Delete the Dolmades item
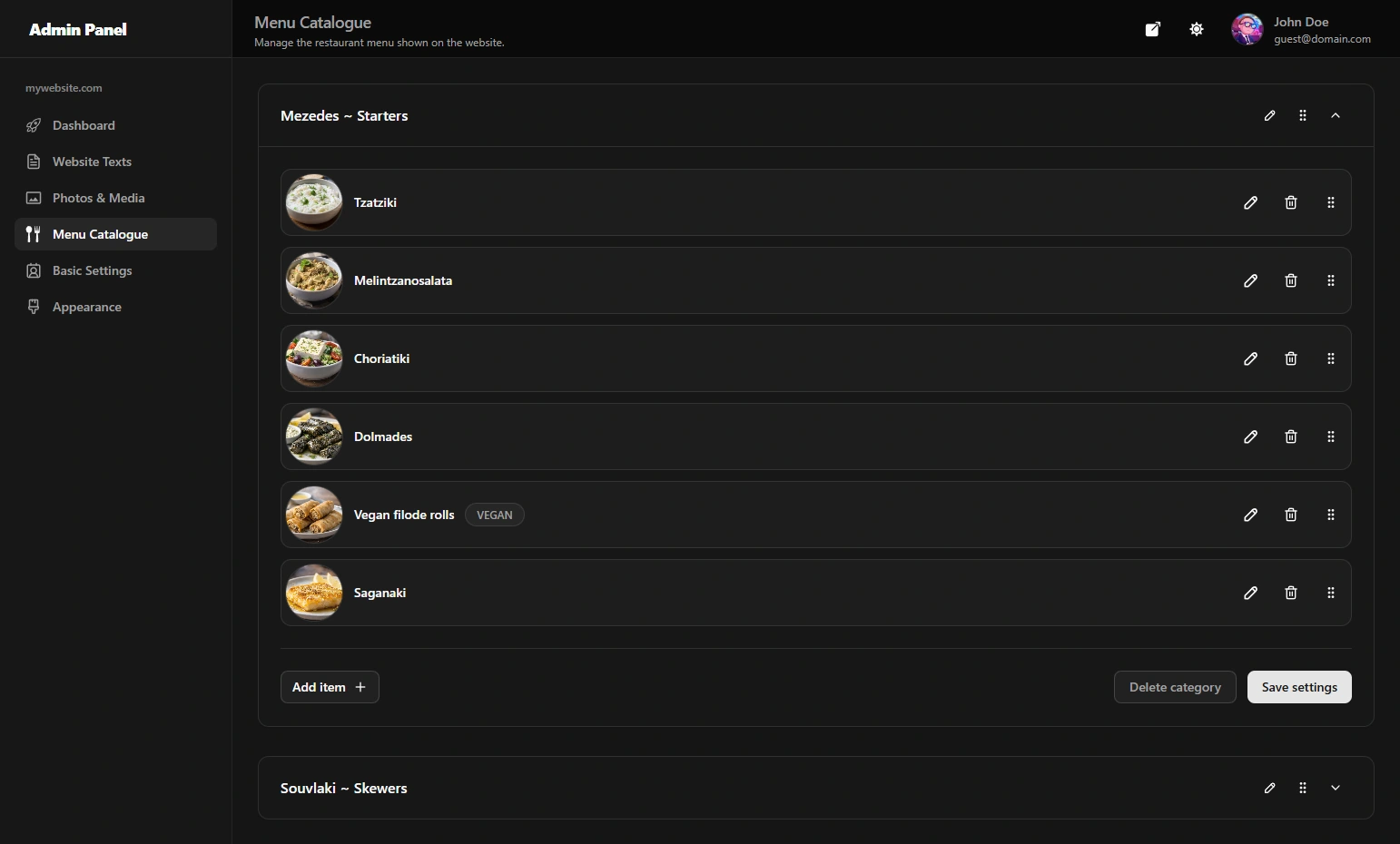The image size is (1400, 844). tap(1290, 437)
